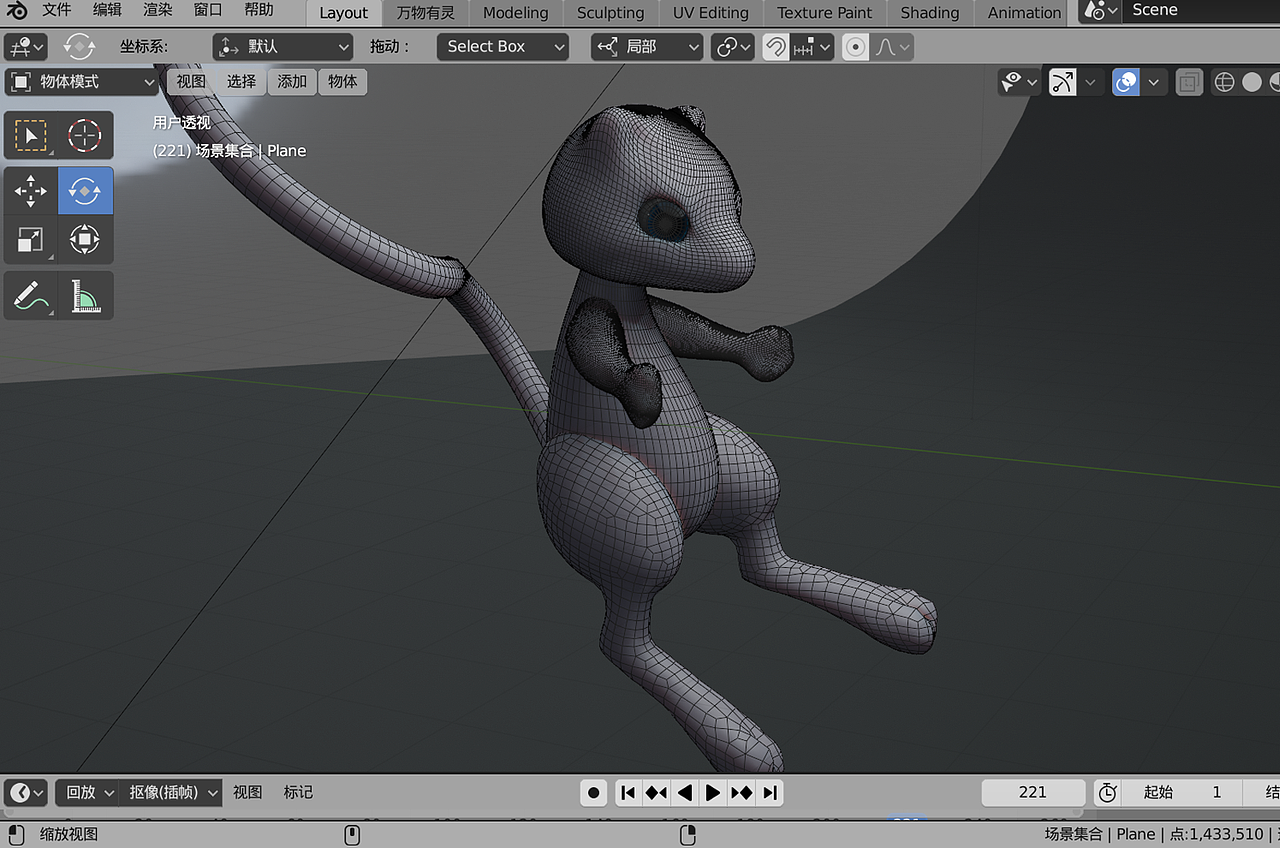Open proportional falloff curve dropdown
The image size is (1280, 848).
point(891,47)
